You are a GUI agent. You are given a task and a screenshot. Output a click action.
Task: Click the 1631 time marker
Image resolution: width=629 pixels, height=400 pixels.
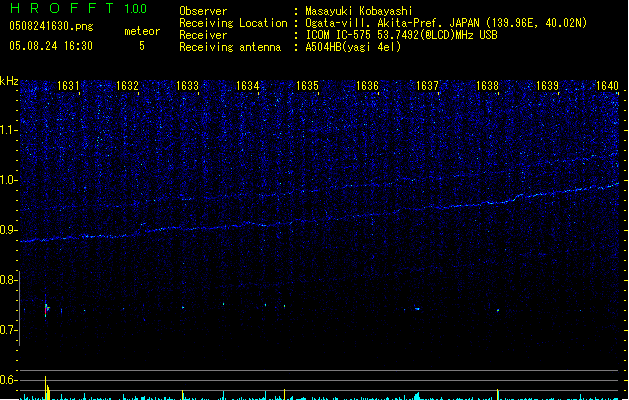(68, 87)
